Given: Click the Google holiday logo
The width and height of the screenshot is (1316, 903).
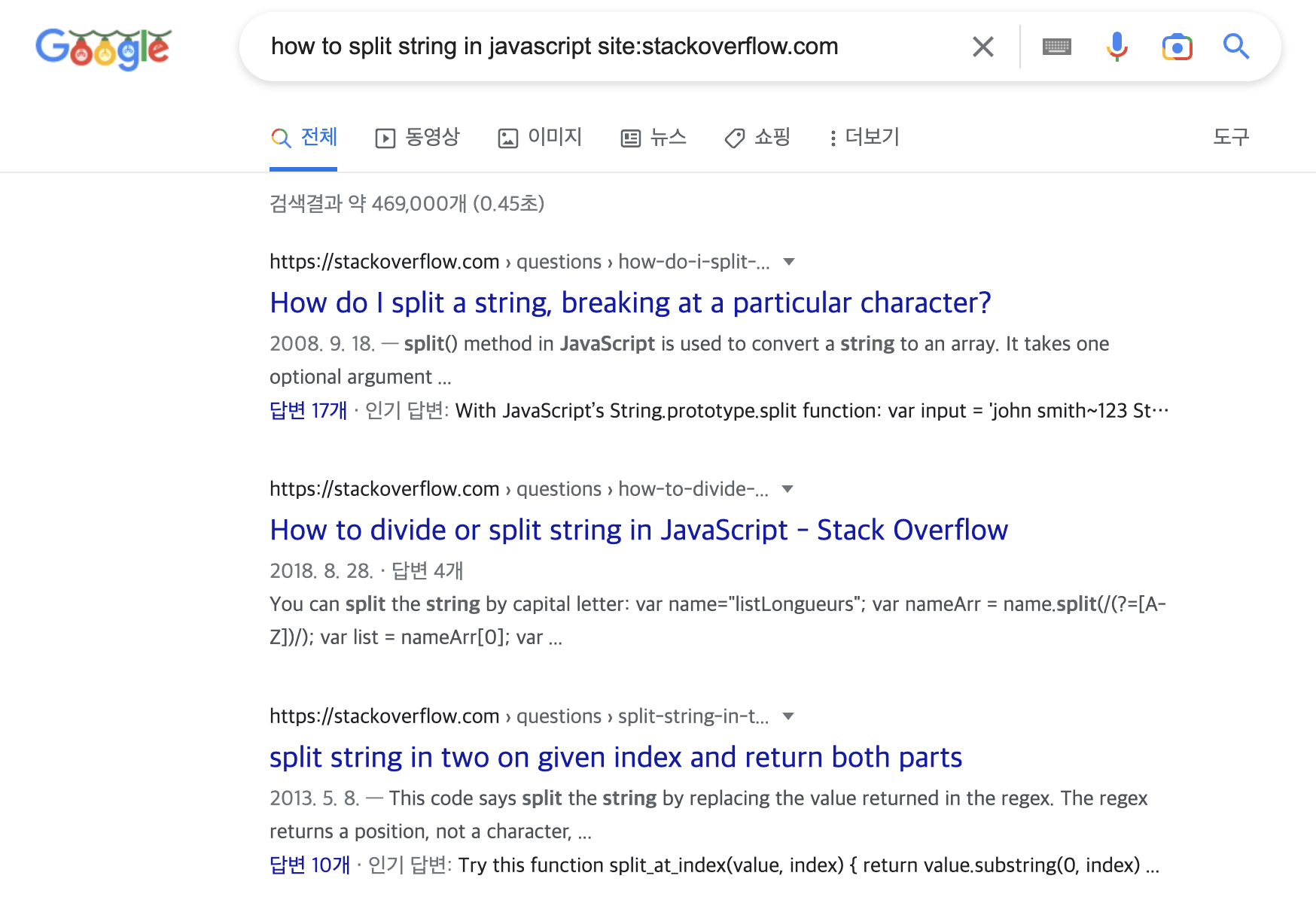Looking at the screenshot, I should point(104,48).
